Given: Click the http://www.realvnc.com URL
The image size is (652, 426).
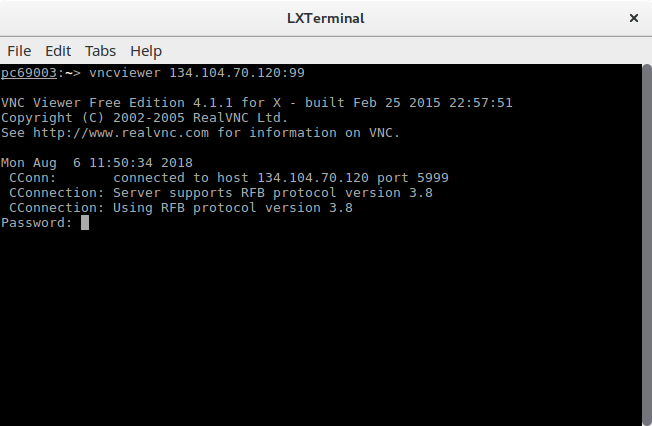Looking at the screenshot, I should click(121, 133).
